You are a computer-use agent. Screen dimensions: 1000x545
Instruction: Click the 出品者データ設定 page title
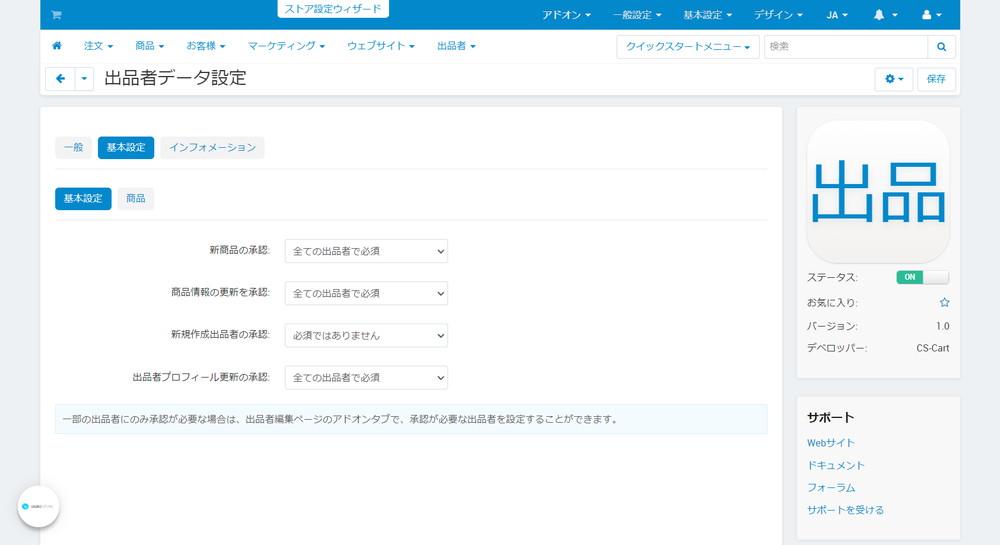pos(175,78)
